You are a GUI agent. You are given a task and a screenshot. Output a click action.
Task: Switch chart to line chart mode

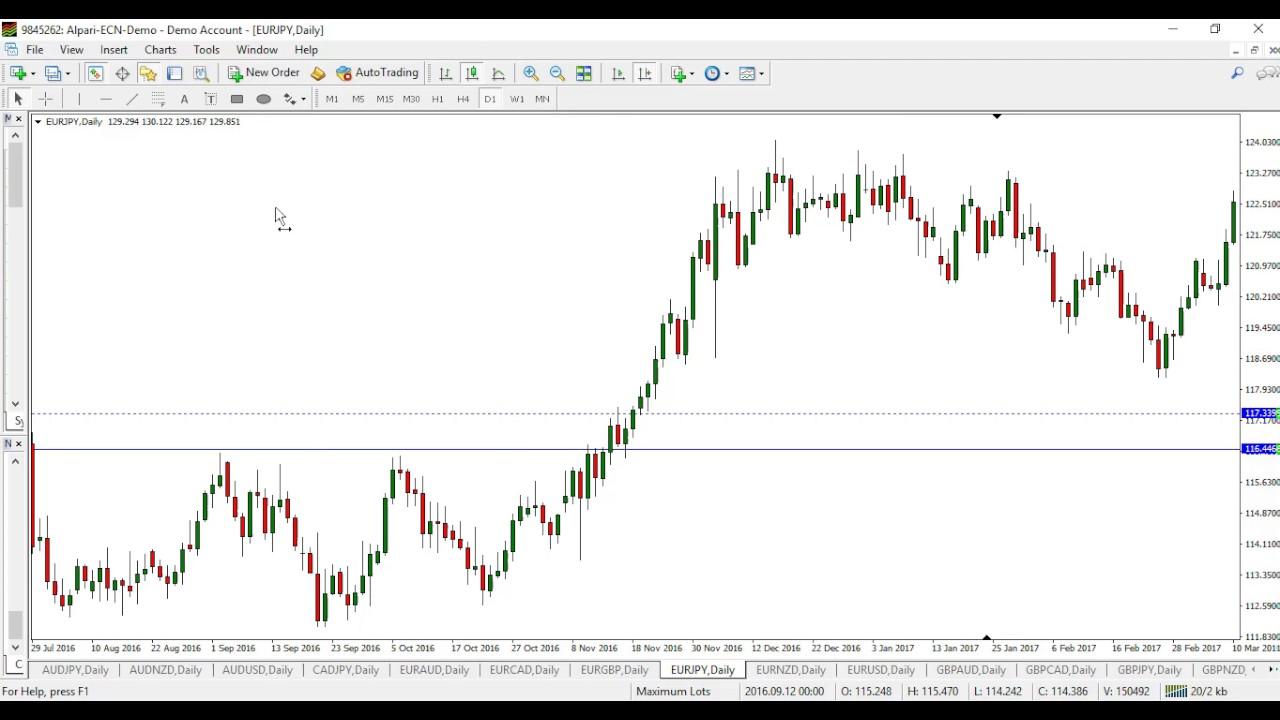(498, 73)
